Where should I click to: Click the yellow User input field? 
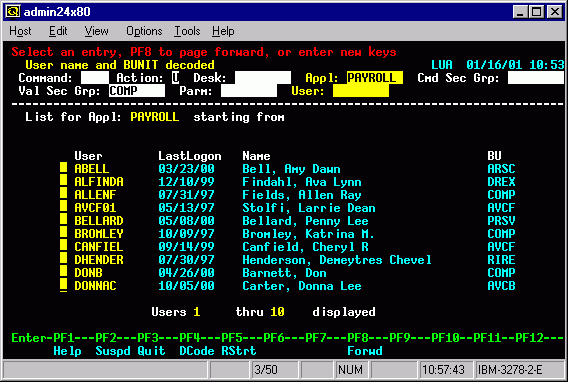tap(361, 91)
